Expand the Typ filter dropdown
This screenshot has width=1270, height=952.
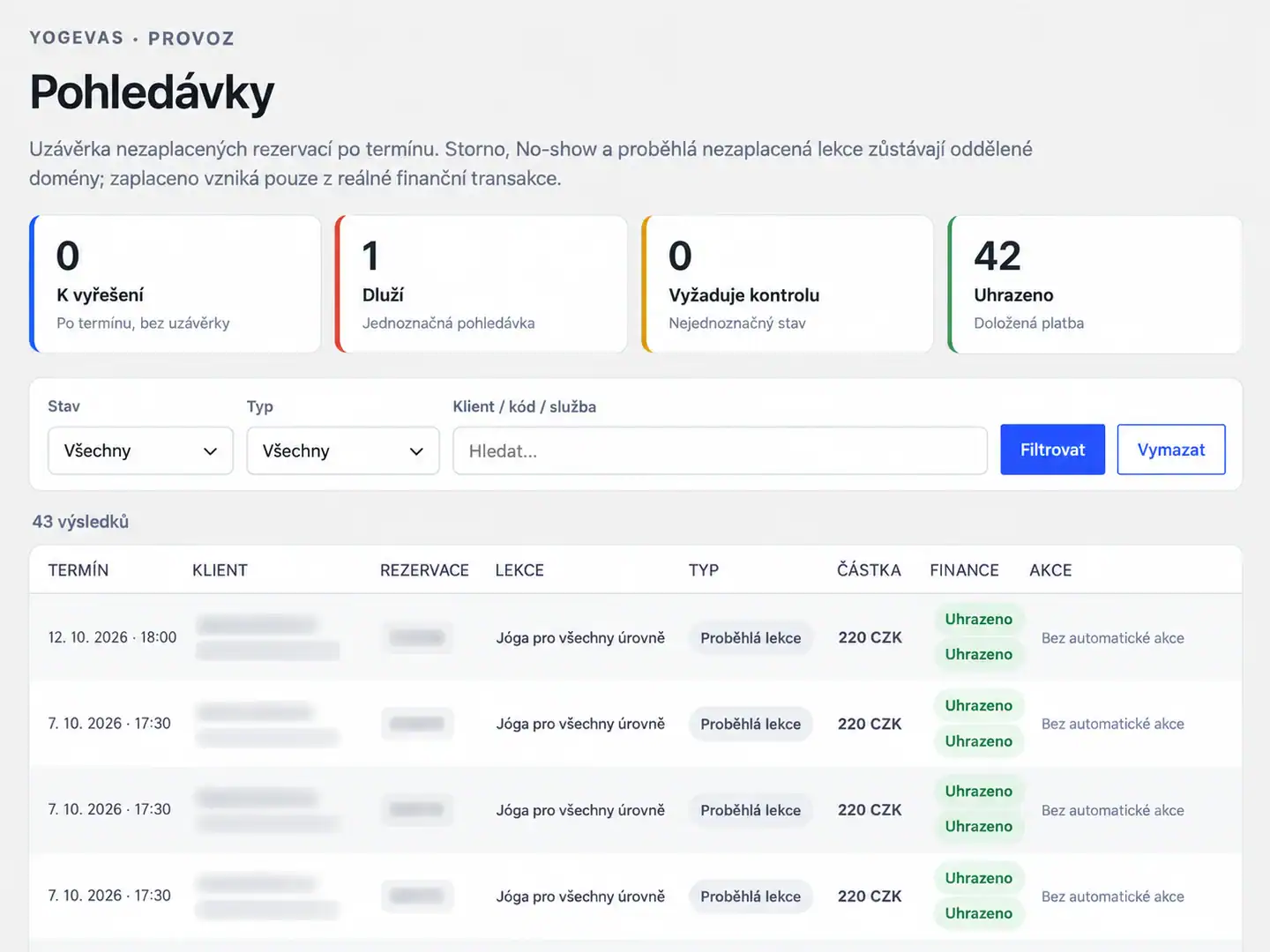click(343, 450)
